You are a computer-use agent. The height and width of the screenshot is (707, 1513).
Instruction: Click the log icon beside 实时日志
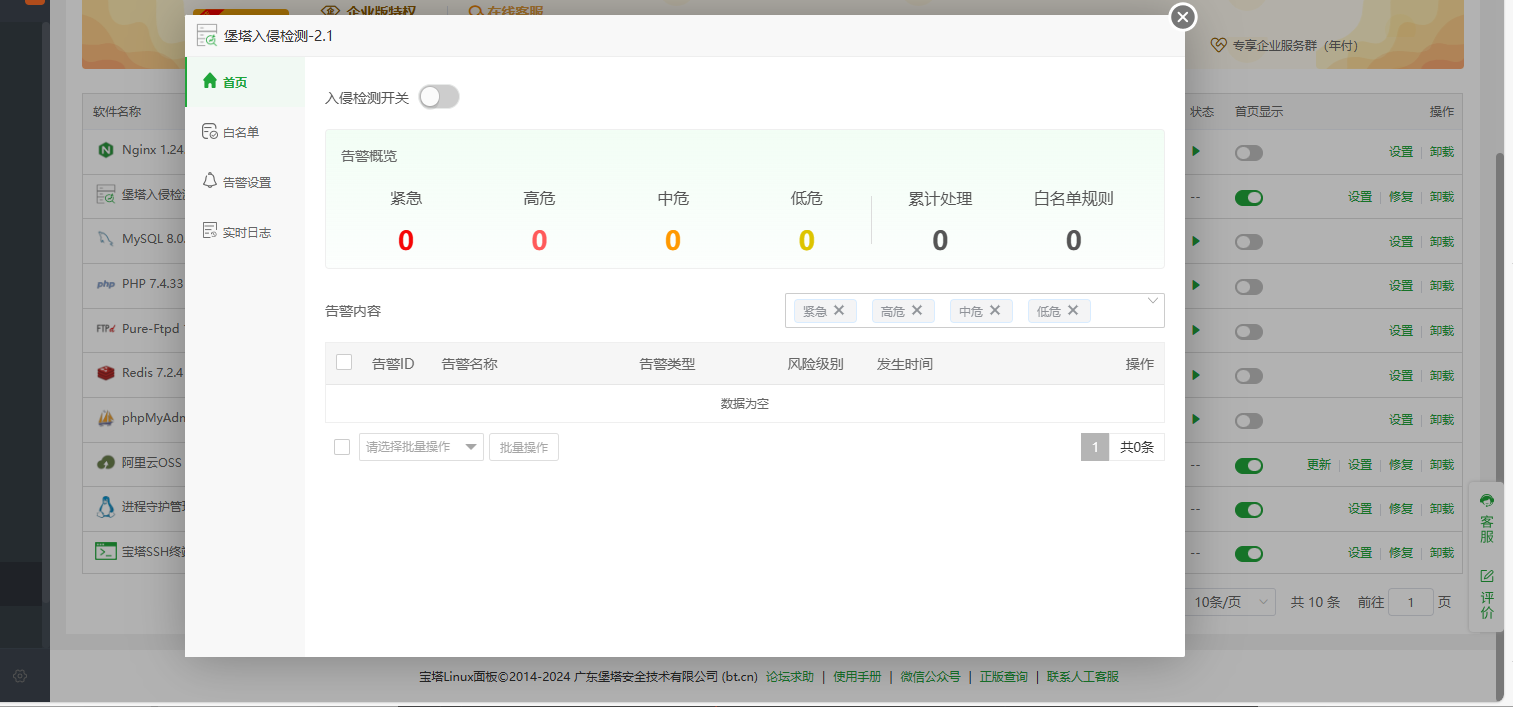tap(210, 231)
